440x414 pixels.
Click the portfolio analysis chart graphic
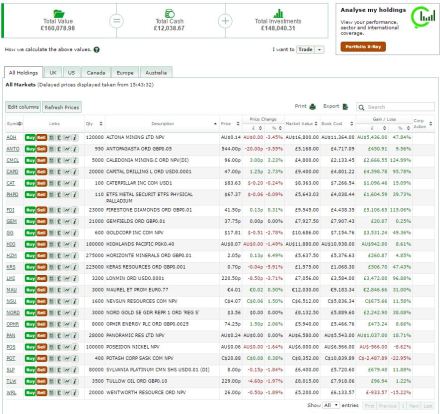423,16
